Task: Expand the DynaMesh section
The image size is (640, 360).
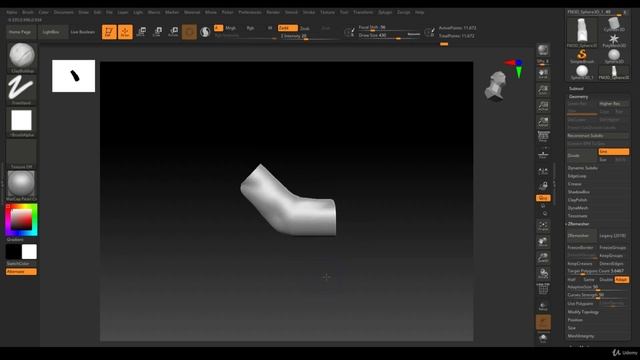Action: pos(578,208)
